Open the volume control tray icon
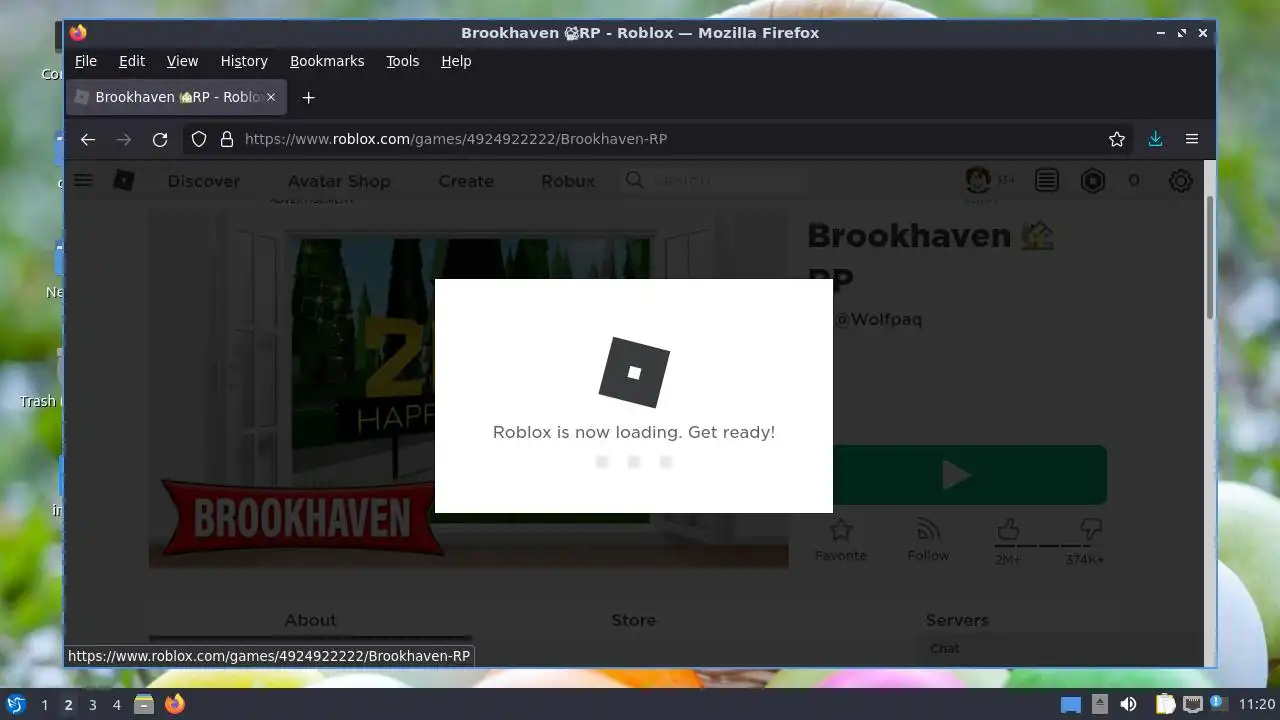The width and height of the screenshot is (1280, 720). [x=1128, y=704]
